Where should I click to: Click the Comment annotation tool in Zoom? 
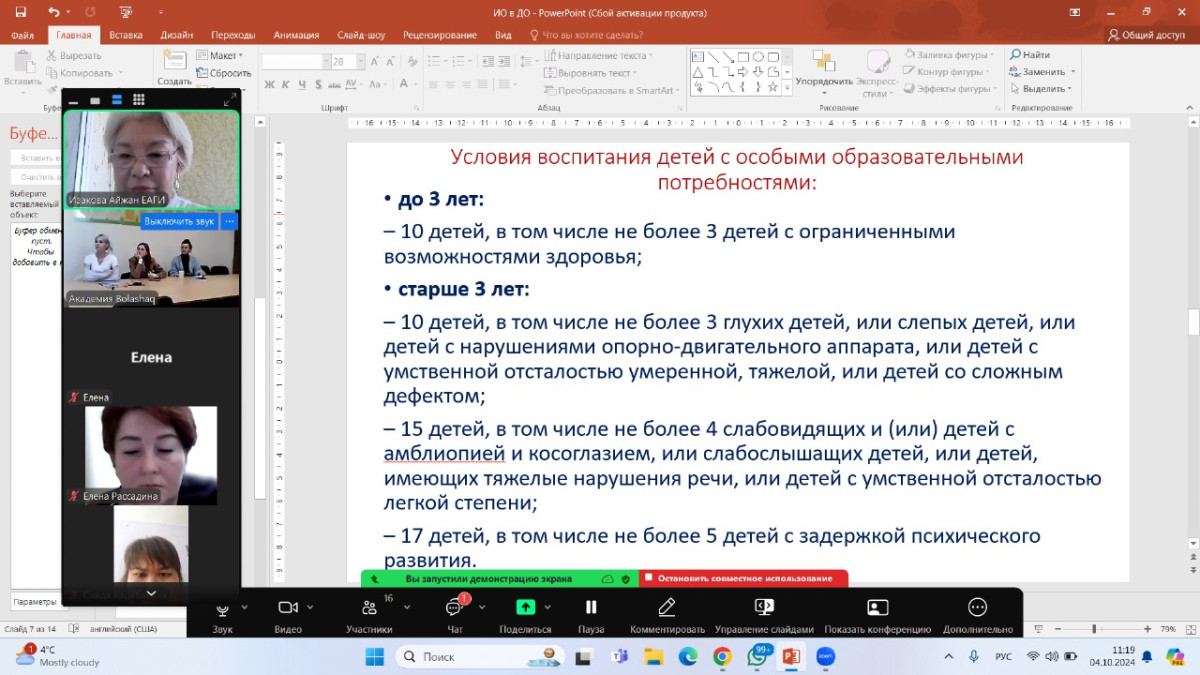point(667,608)
